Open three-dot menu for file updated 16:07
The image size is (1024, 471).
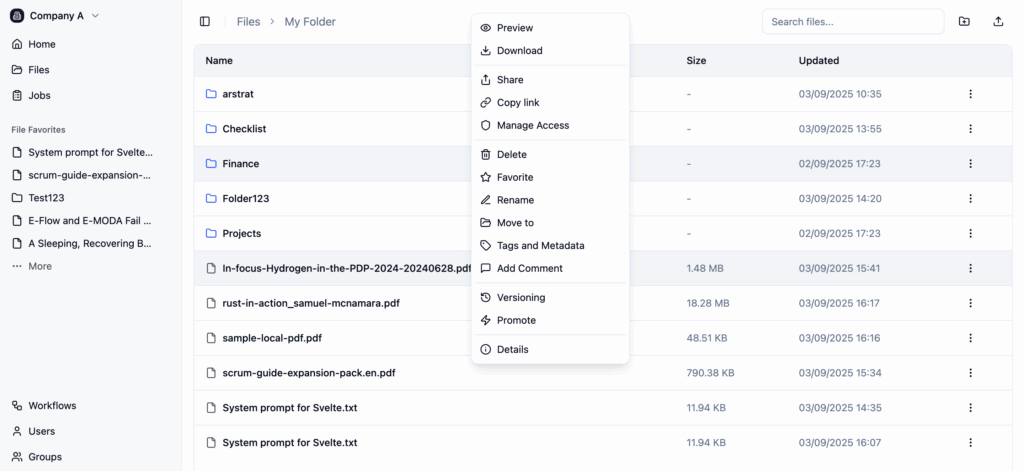pyautogui.click(x=970, y=442)
